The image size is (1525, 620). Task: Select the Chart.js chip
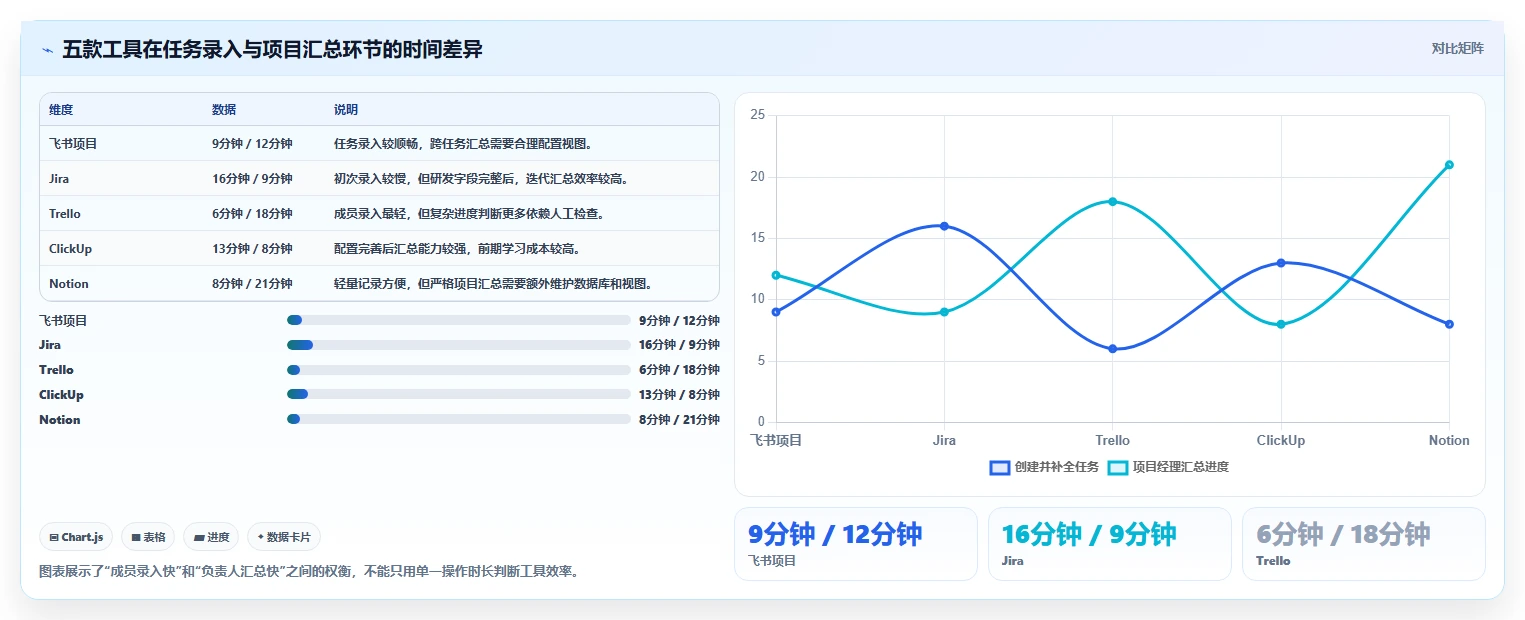pos(77,537)
